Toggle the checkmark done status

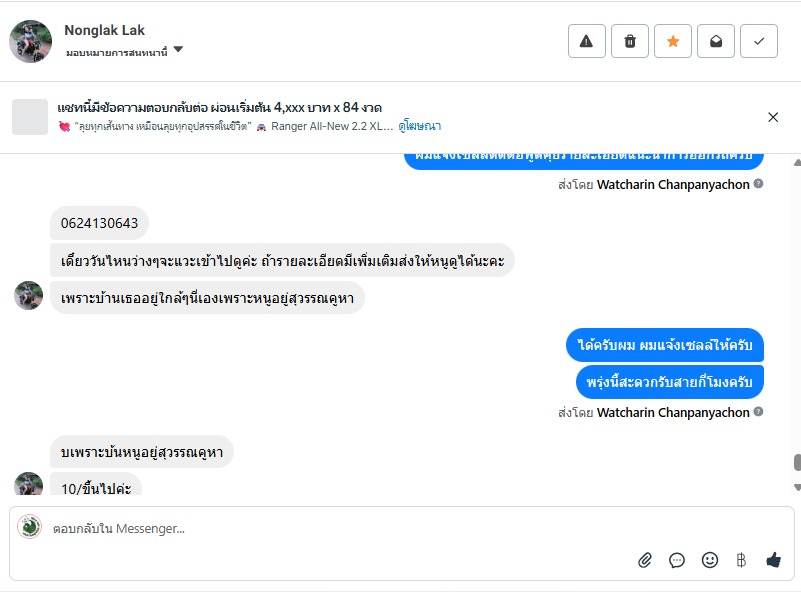759,41
